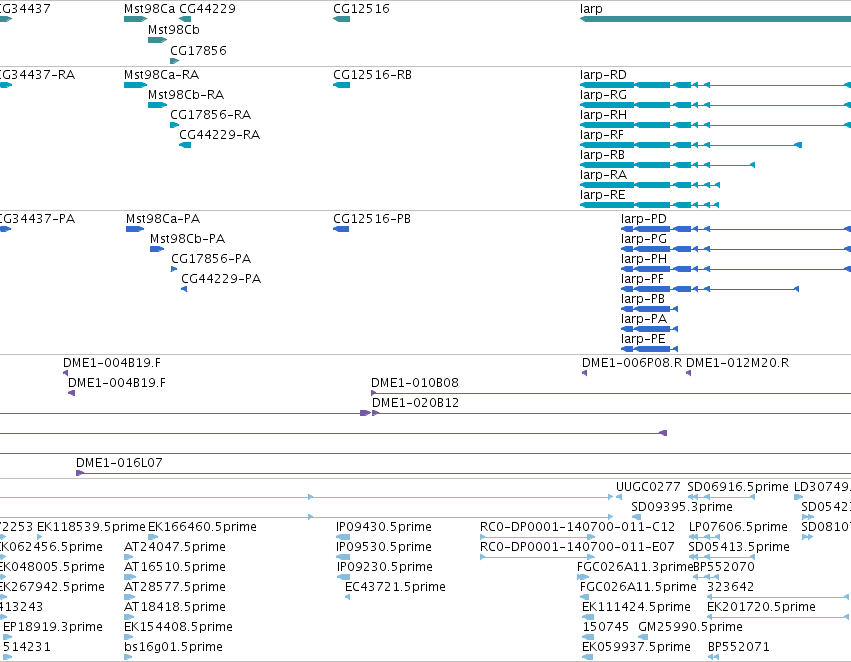Click the larp-RG transcript
The width and height of the screenshot is (851, 662).
(715, 105)
